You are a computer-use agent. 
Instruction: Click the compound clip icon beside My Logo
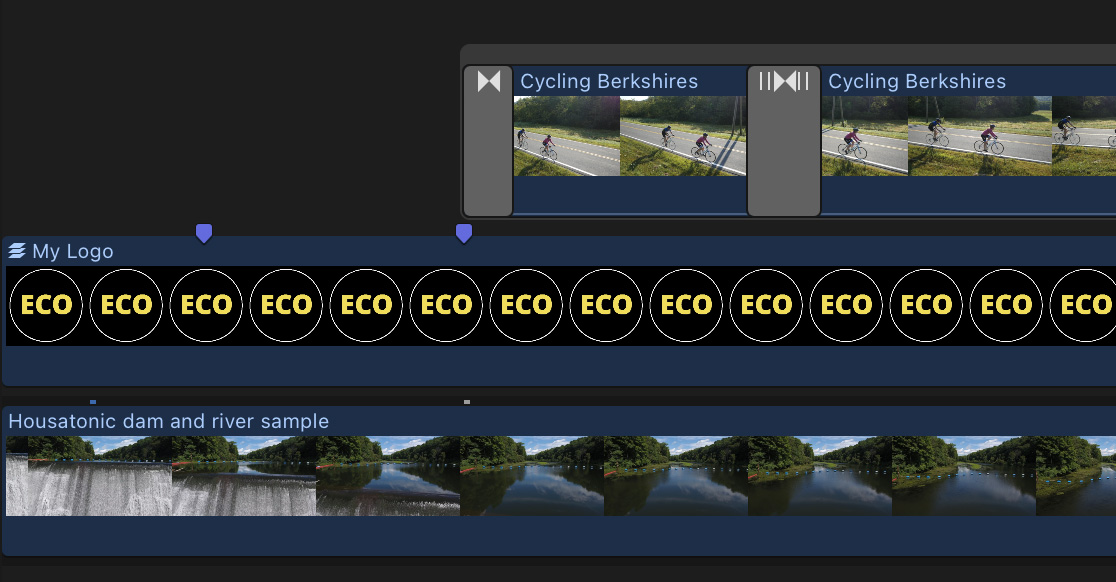(x=17, y=250)
